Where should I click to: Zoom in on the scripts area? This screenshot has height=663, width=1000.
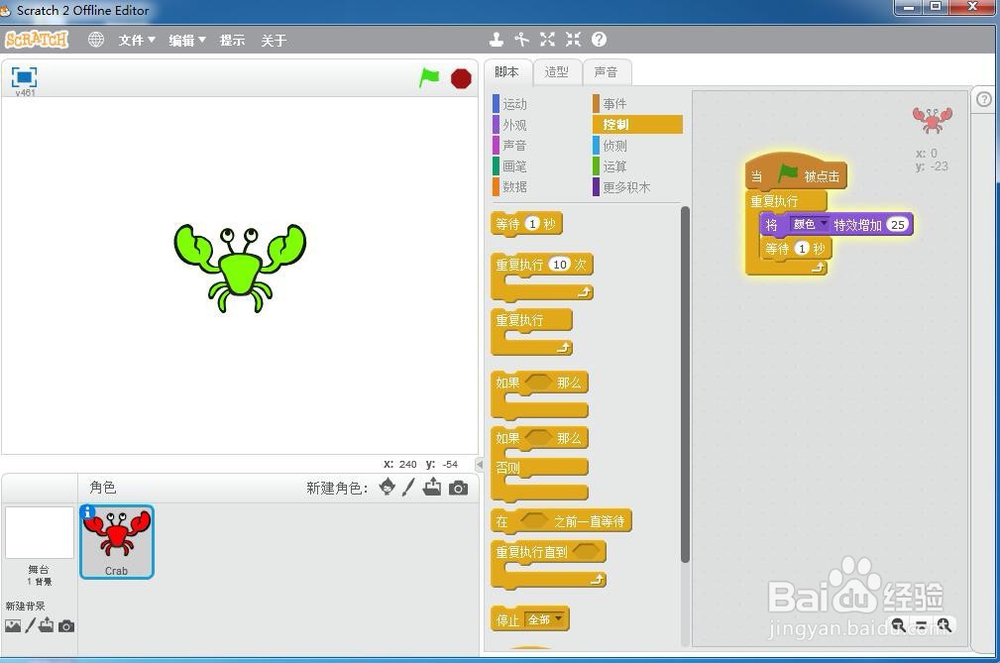pyautogui.click(x=944, y=625)
